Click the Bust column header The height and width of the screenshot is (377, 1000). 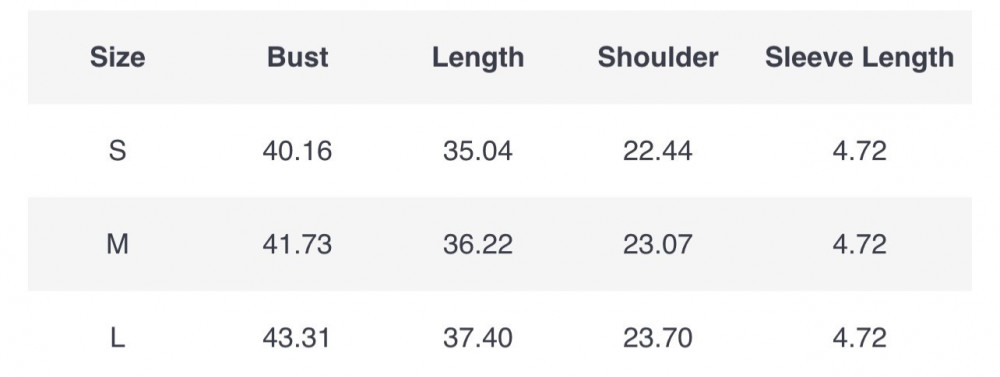pyautogui.click(x=297, y=57)
